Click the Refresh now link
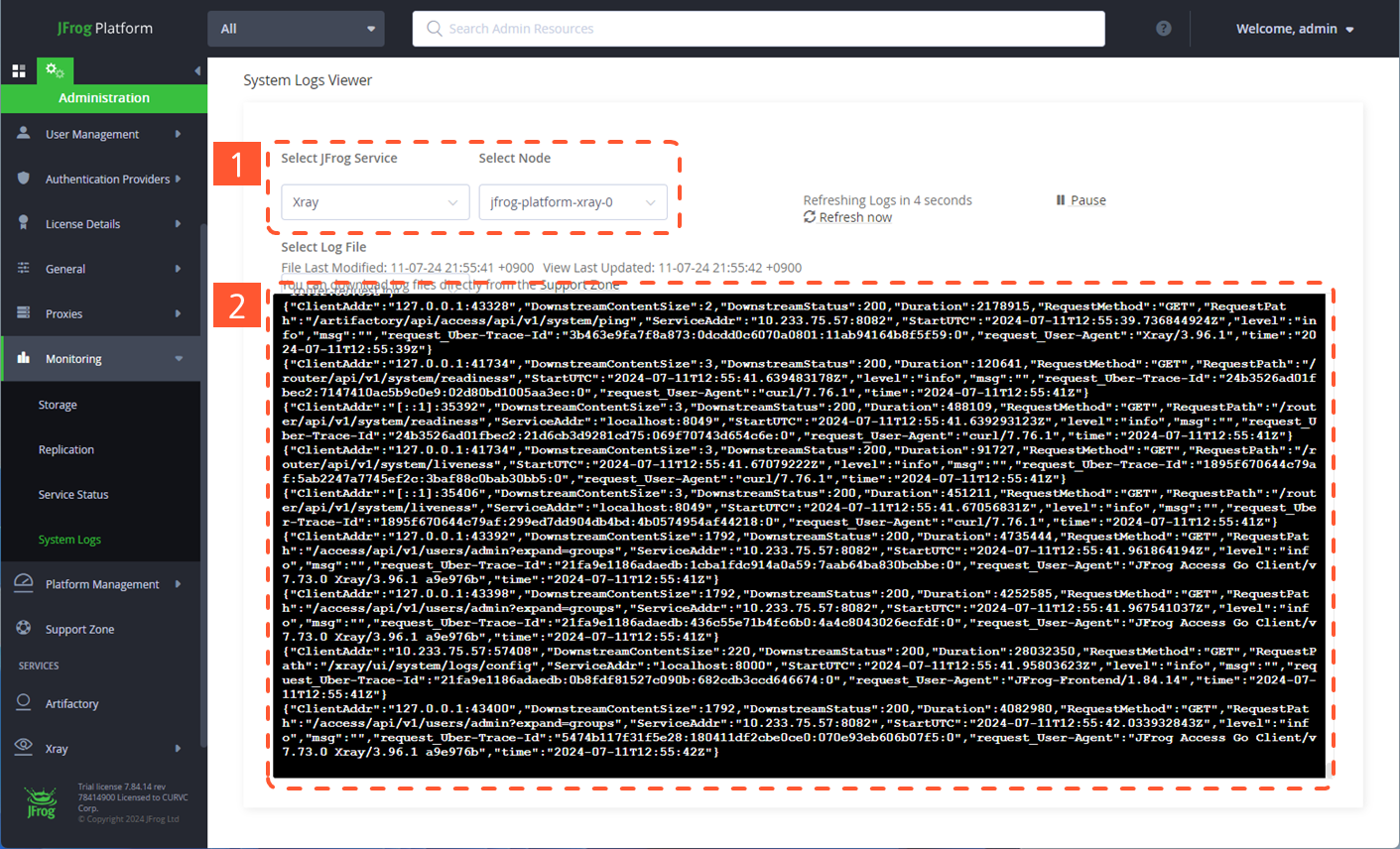Screen dimensions: 1400x849 point(855,217)
